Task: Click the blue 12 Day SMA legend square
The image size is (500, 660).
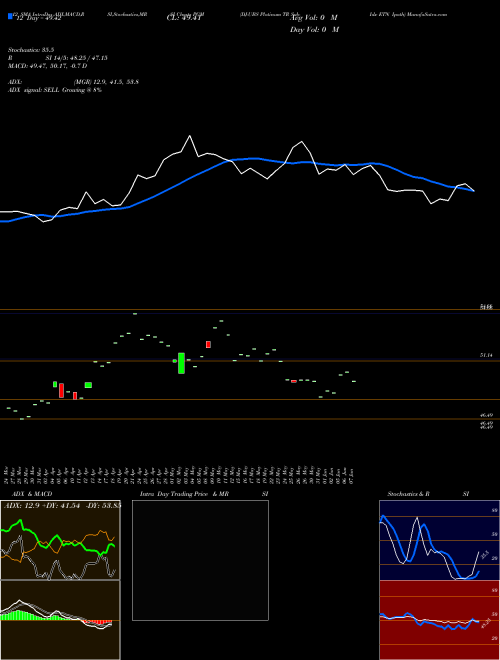Action: point(10,16)
